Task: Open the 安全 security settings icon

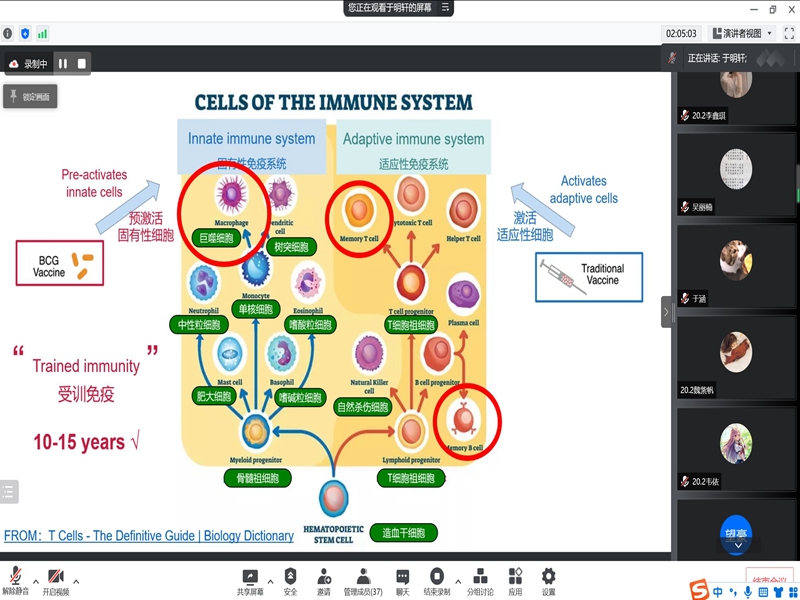Action: point(290,578)
